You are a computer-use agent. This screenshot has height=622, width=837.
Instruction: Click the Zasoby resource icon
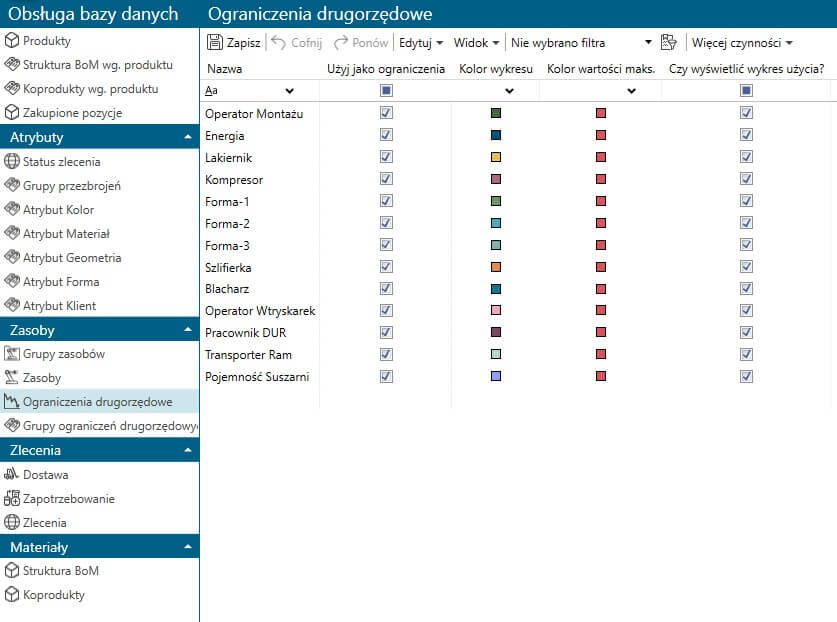click(12, 377)
